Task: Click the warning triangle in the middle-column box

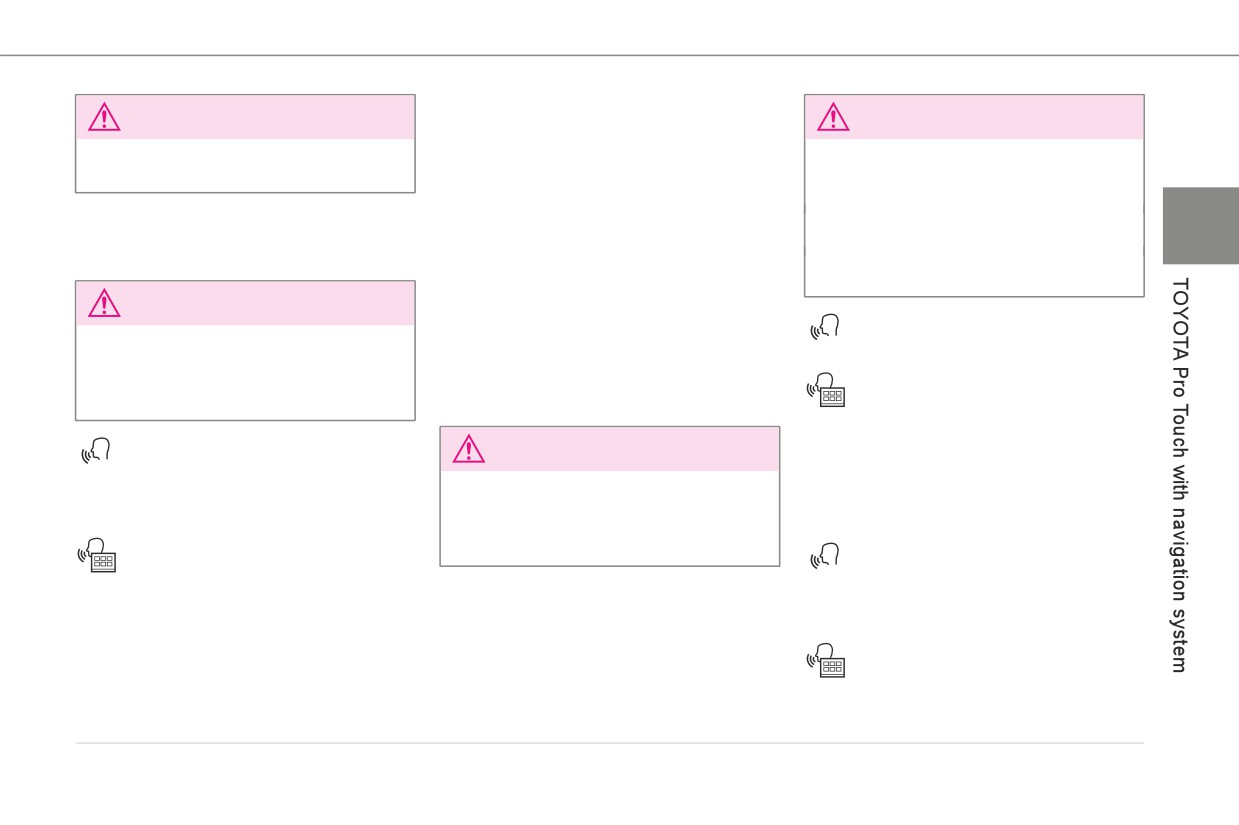Action: pyautogui.click(x=468, y=450)
